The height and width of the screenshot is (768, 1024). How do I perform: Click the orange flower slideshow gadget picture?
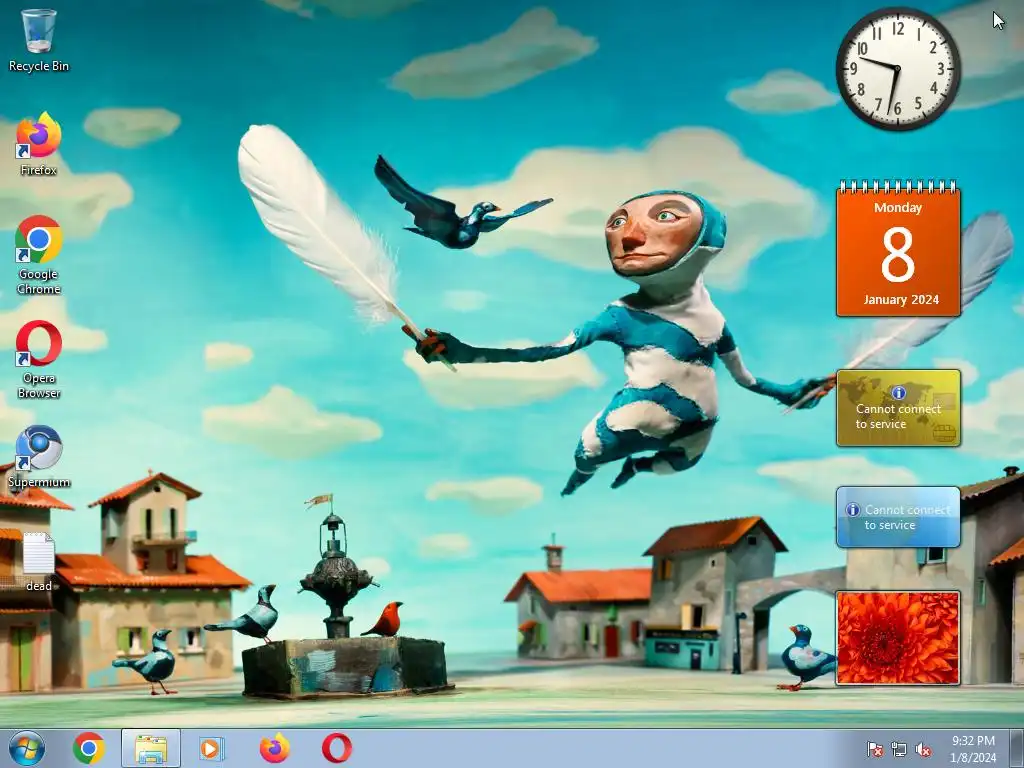(898, 638)
